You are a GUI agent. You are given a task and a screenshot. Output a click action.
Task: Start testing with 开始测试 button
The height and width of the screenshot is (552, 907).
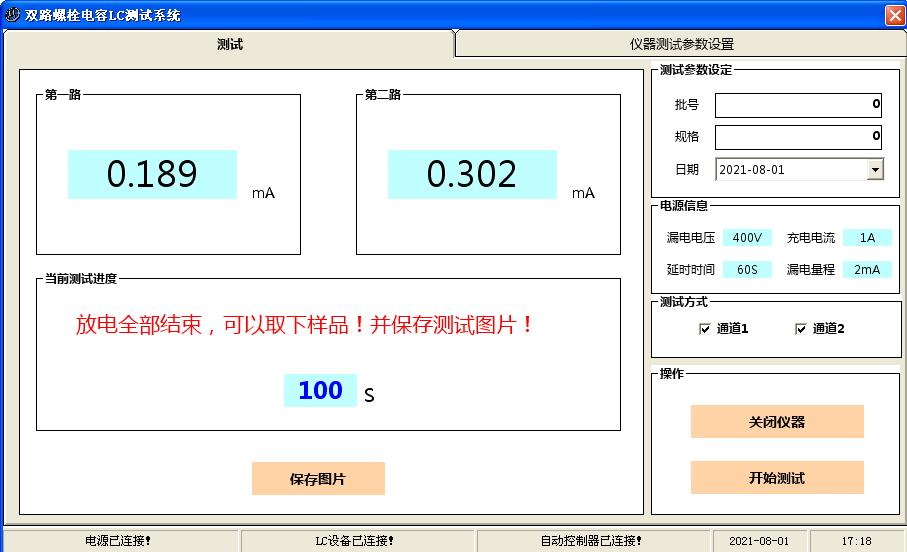tap(776, 478)
